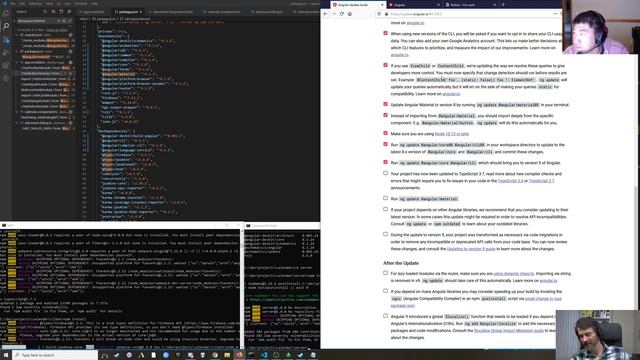Open the 'Updating to version 9 guide' link
Viewport: 640px width, 360px height.
pos(471,249)
